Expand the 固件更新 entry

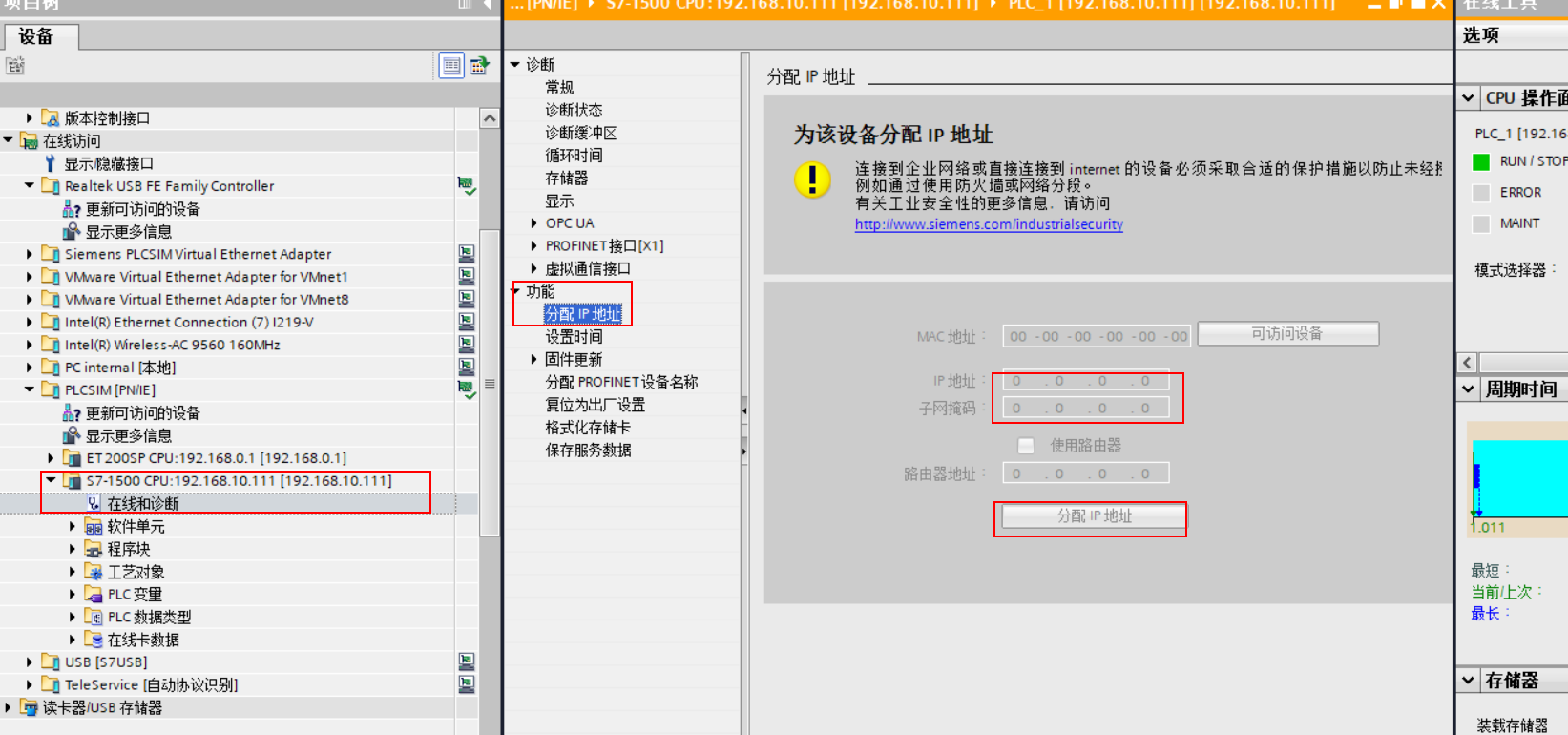coord(533,359)
